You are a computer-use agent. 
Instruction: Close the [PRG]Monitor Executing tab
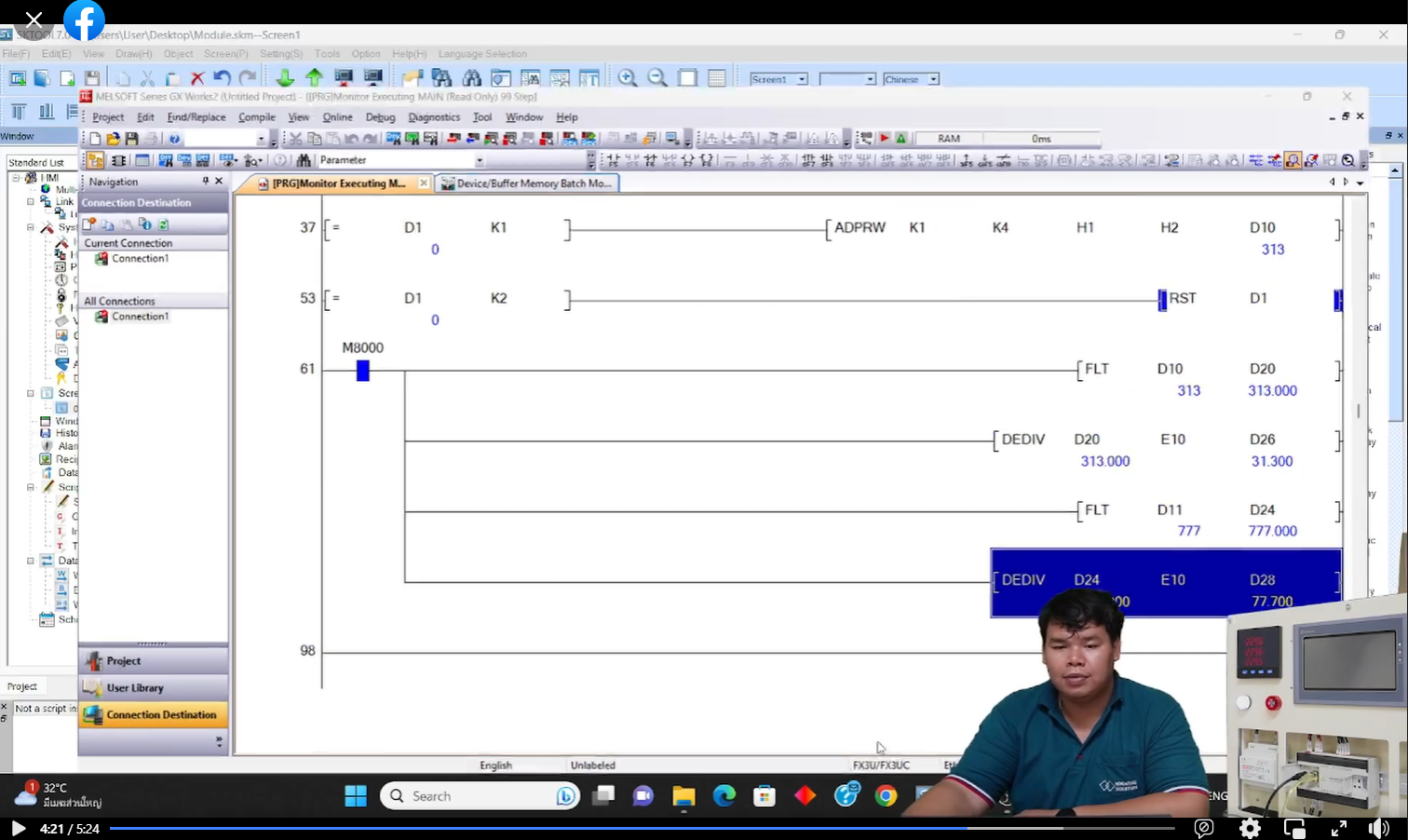(x=424, y=183)
